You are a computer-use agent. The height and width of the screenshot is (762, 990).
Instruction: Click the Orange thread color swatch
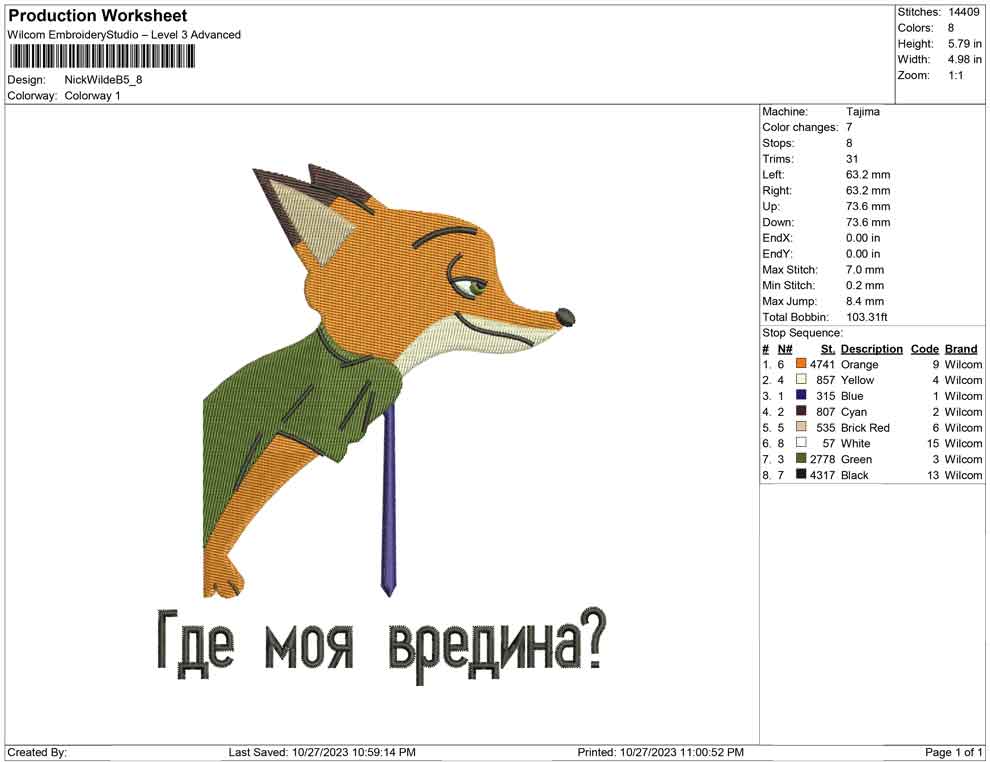point(801,365)
